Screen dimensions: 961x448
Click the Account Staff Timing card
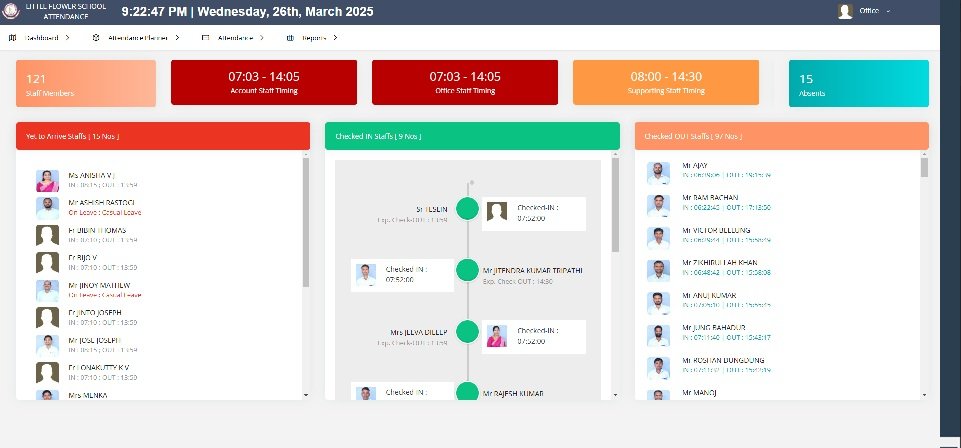(x=264, y=82)
